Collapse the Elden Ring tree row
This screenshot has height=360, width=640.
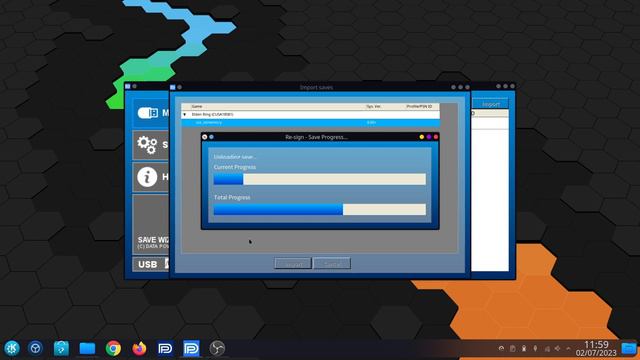point(184,115)
